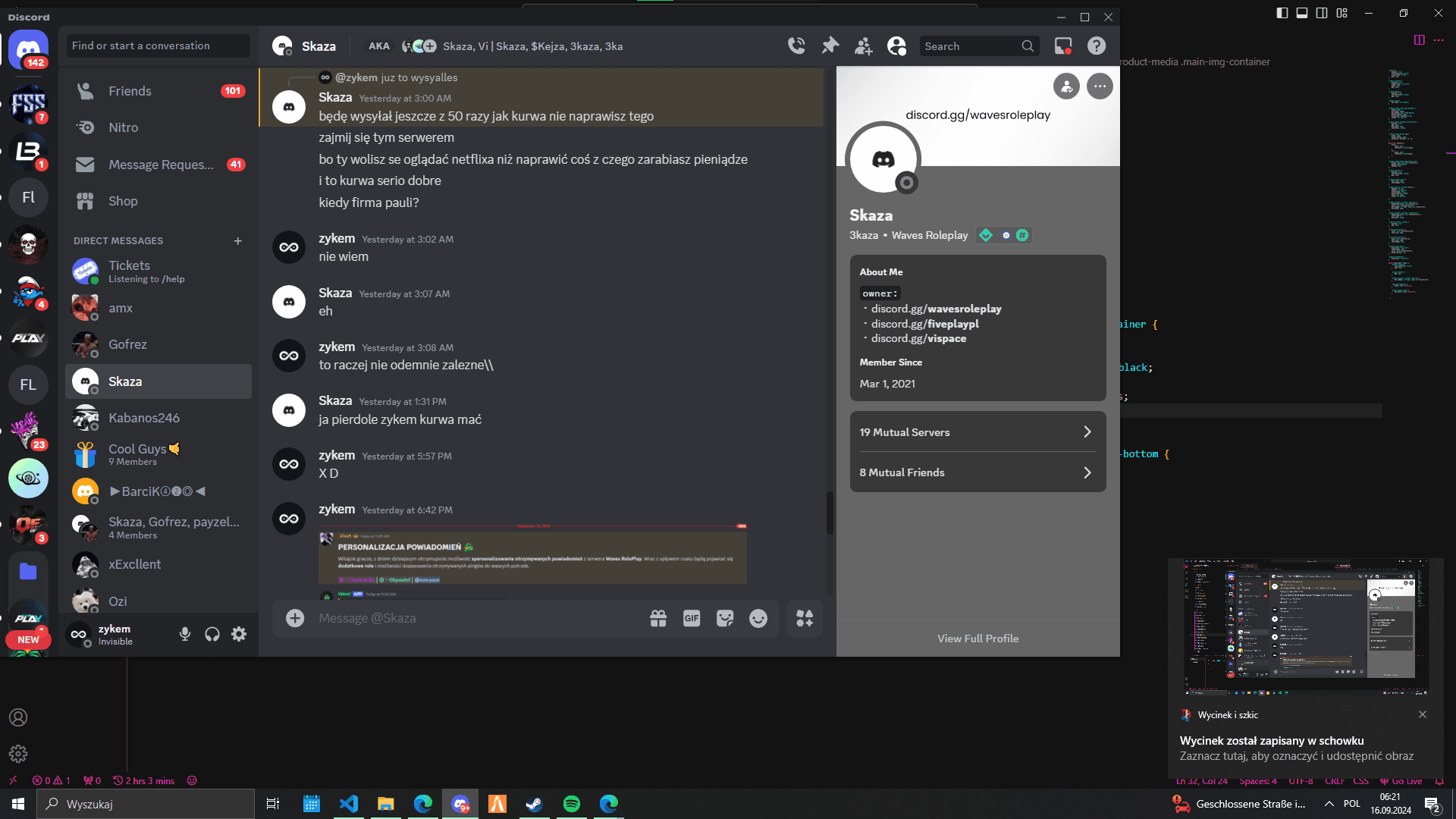Add friends to DM
The height and width of the screenshot is (819, 1456).
(864, 46)
